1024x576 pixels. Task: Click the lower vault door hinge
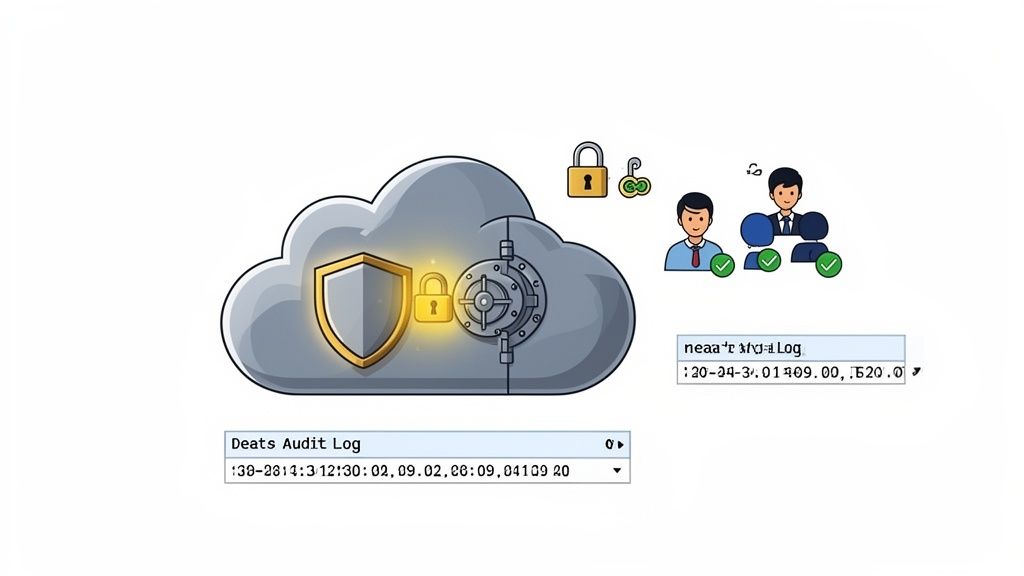tap(506, 349)
